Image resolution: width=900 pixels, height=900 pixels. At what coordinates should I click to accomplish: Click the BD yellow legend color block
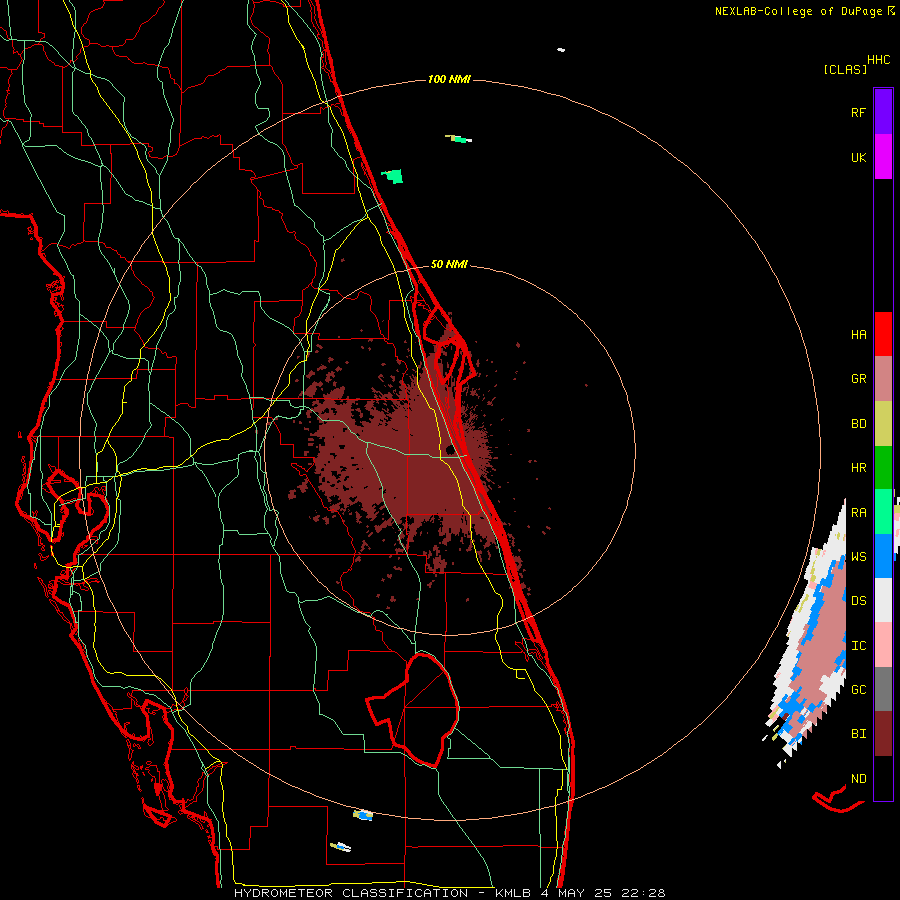click(883, 424)
